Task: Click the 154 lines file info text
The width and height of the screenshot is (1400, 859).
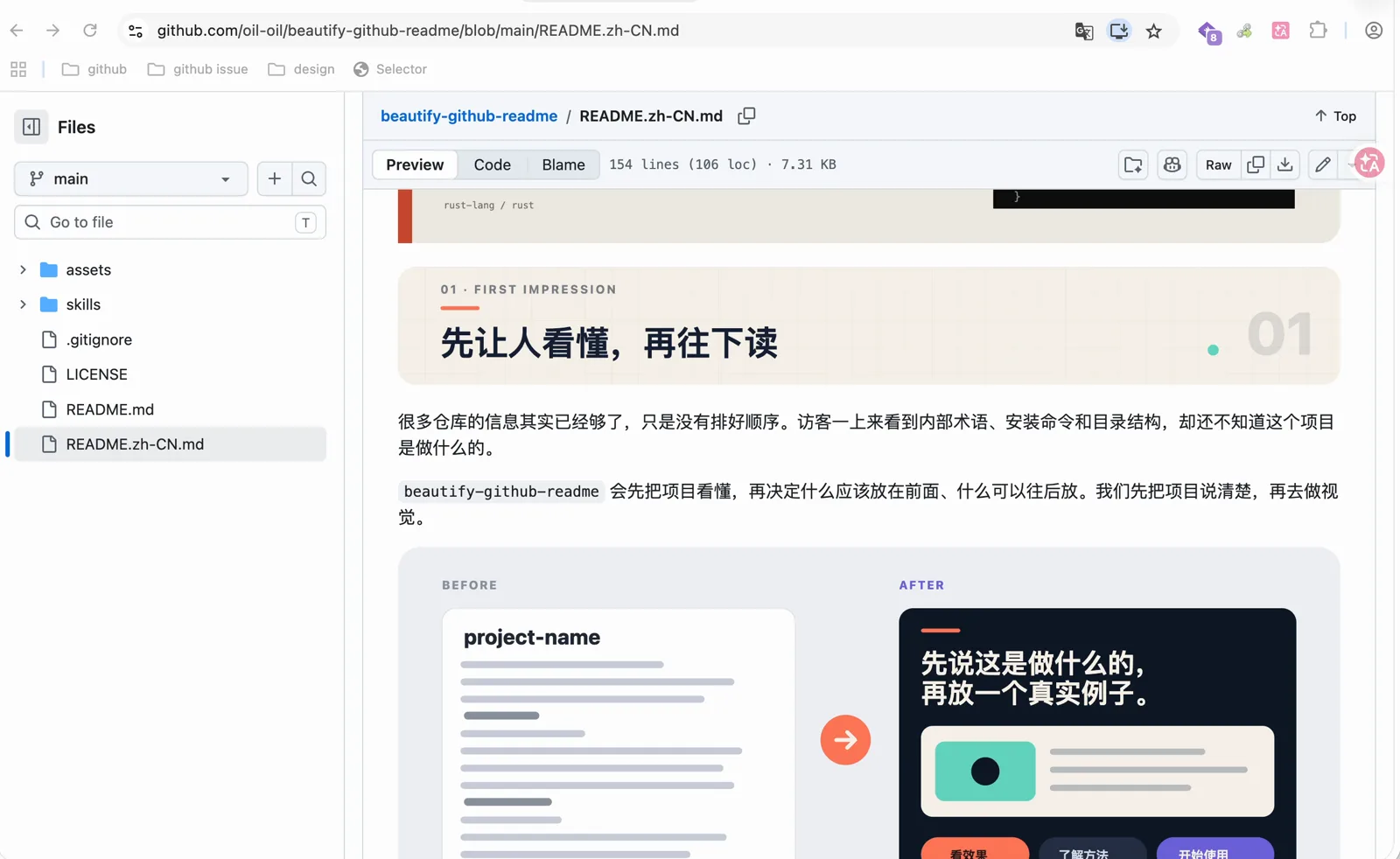Action: 723,164
